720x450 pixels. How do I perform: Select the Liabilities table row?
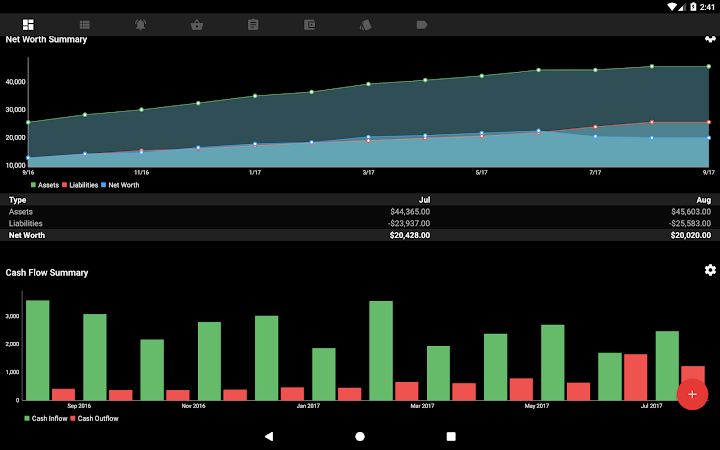[x=360, y=223]
